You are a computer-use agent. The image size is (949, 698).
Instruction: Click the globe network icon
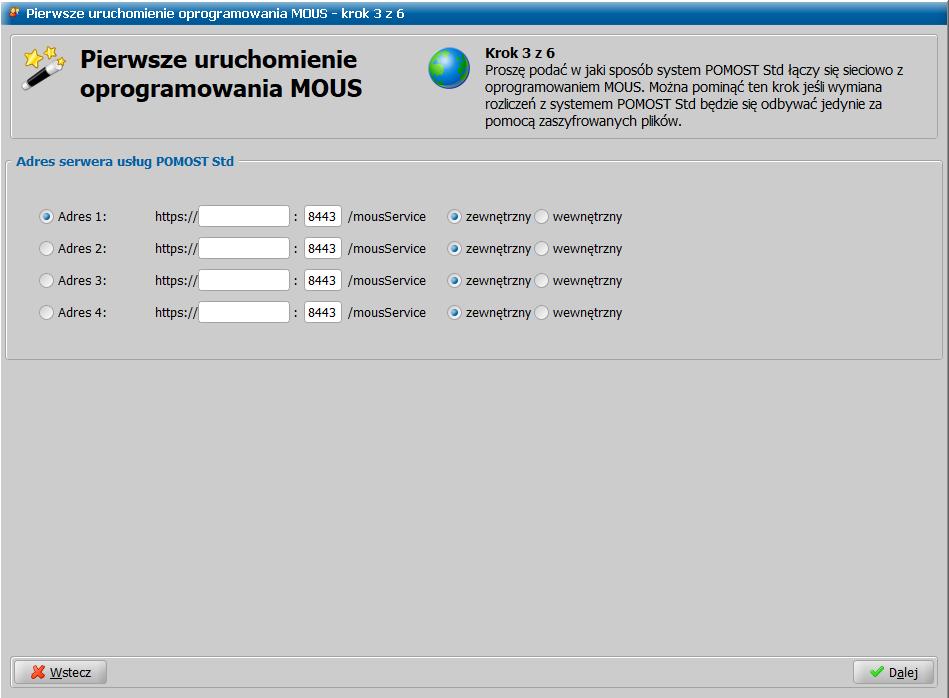(449, 68)
